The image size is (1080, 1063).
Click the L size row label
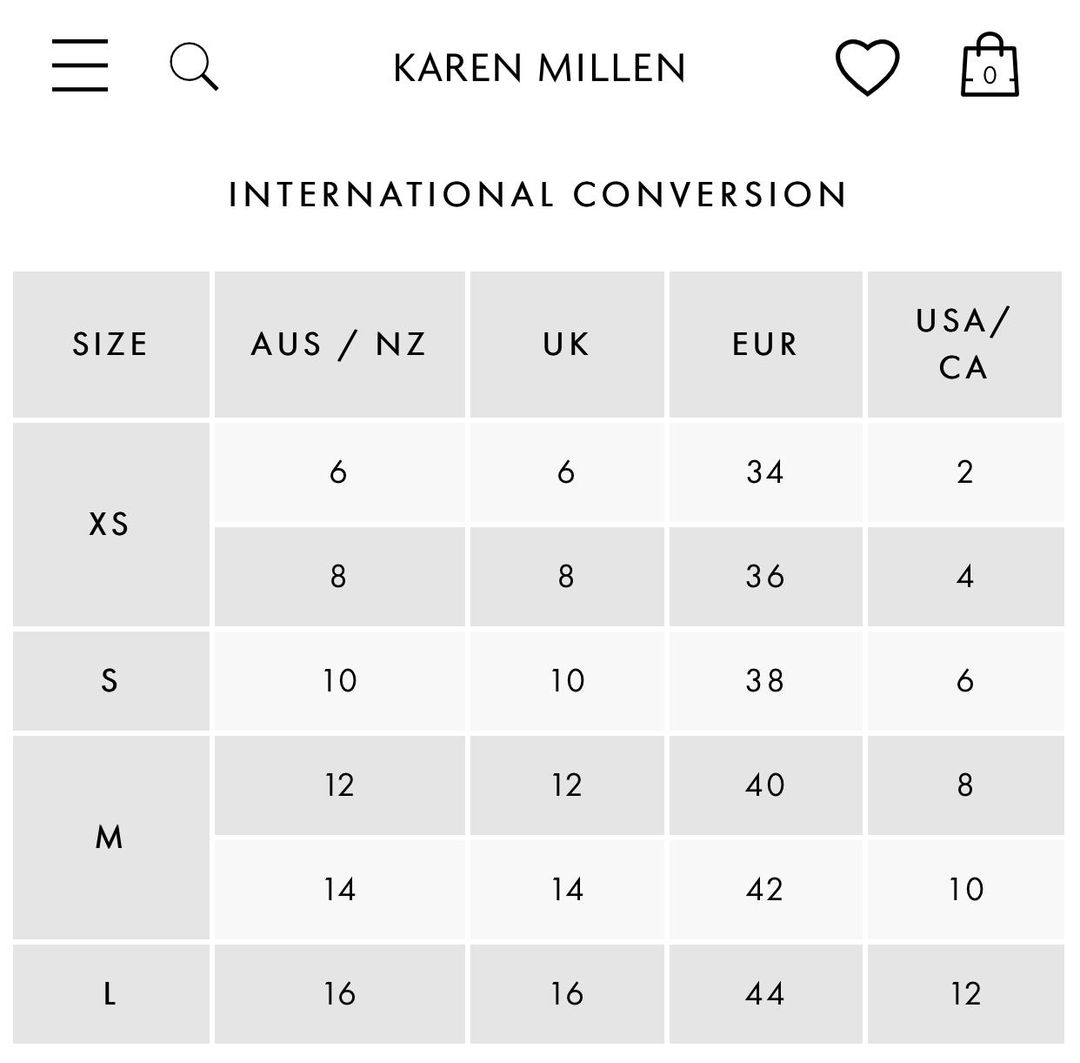coord(110,993)
